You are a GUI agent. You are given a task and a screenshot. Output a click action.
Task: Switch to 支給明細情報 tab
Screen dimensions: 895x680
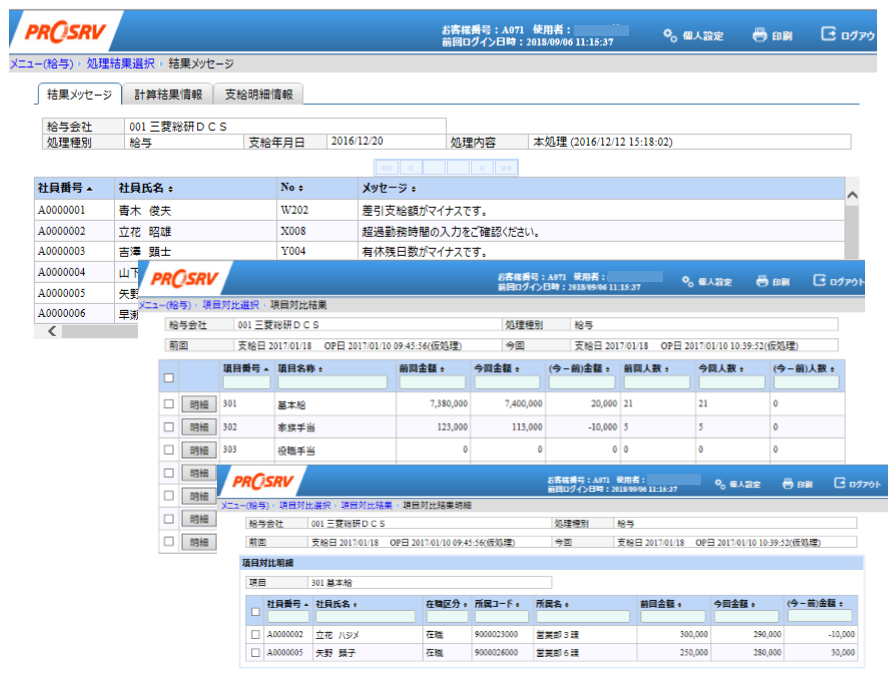(258, 95)
